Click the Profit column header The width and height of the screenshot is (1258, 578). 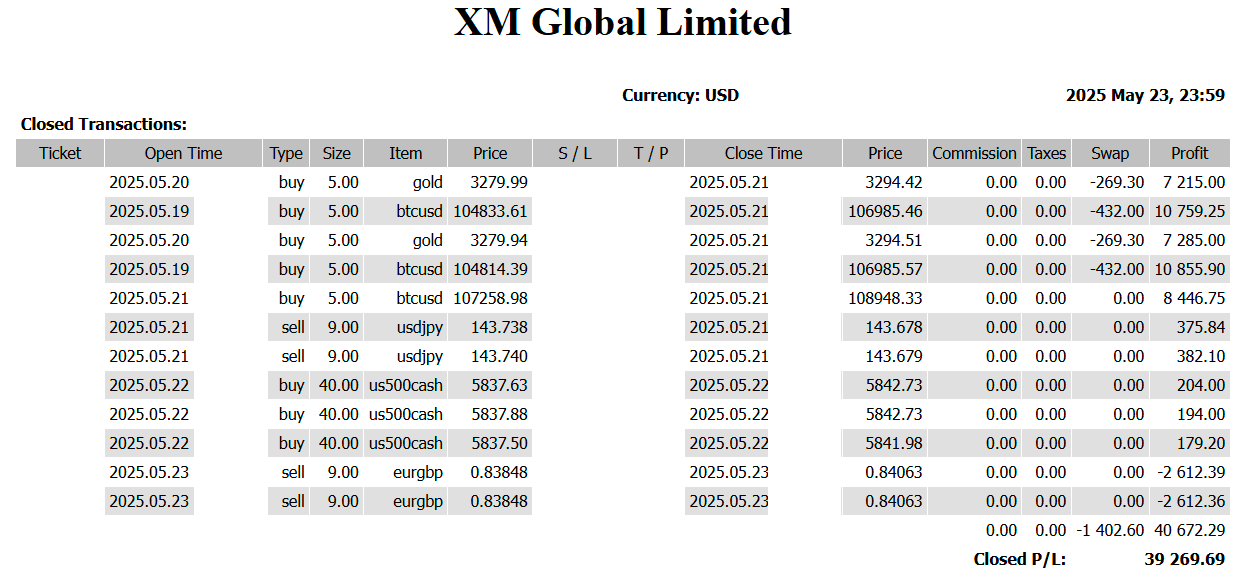click(x=1190, y=153)
